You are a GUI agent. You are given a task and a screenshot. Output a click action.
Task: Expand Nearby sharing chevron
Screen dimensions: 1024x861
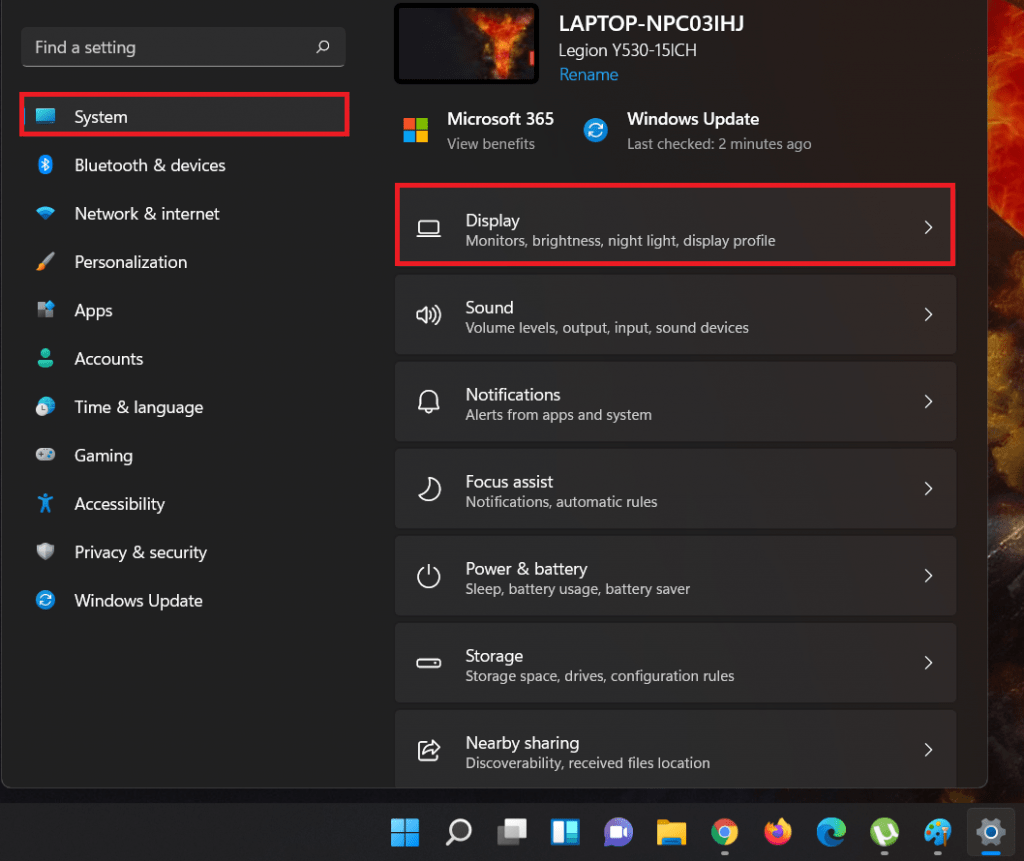pos(928,750)
